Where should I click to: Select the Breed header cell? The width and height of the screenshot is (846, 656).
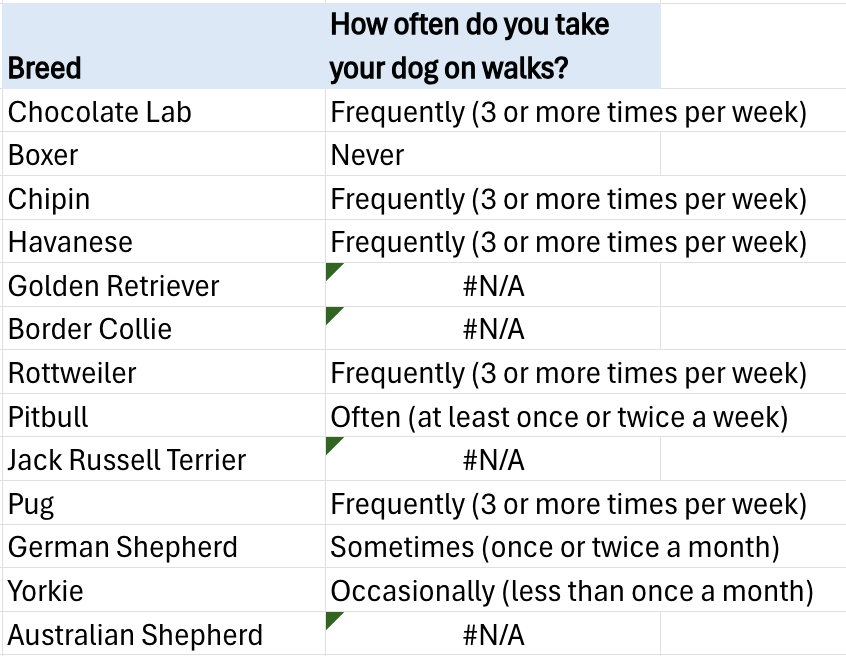(164, 46)
